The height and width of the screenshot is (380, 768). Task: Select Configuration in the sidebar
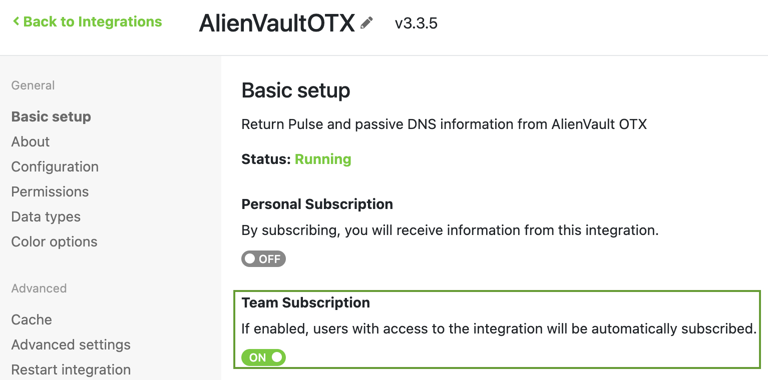[55, 166]
